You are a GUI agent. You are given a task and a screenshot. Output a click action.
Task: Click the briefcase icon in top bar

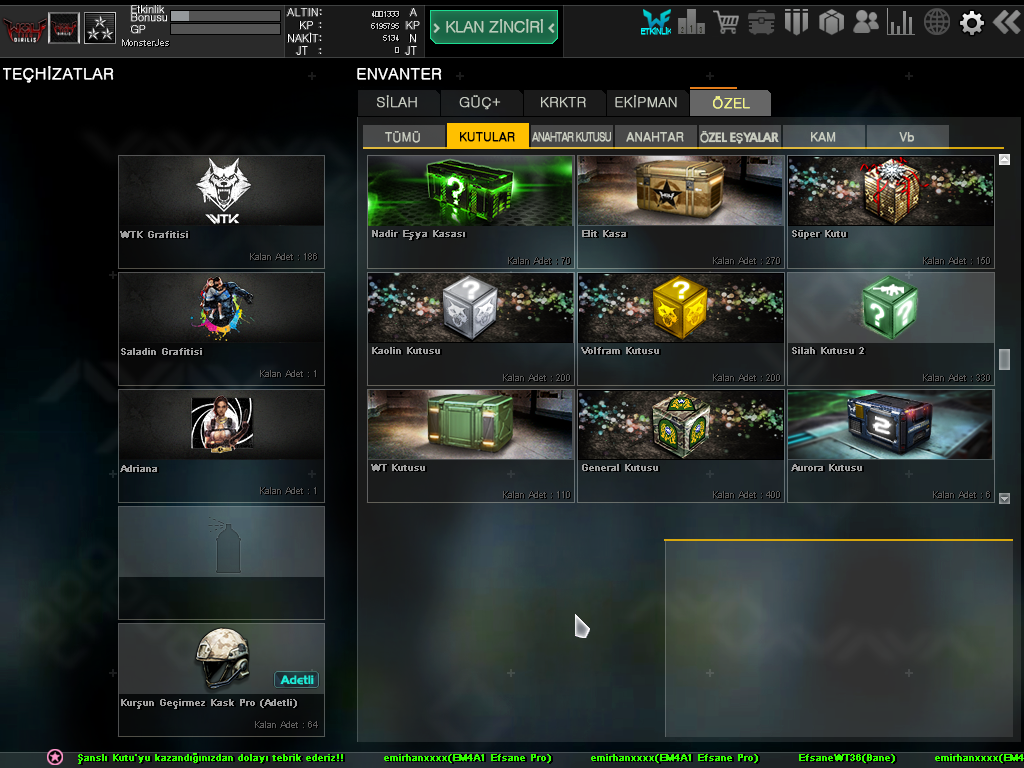pos(761,23)
